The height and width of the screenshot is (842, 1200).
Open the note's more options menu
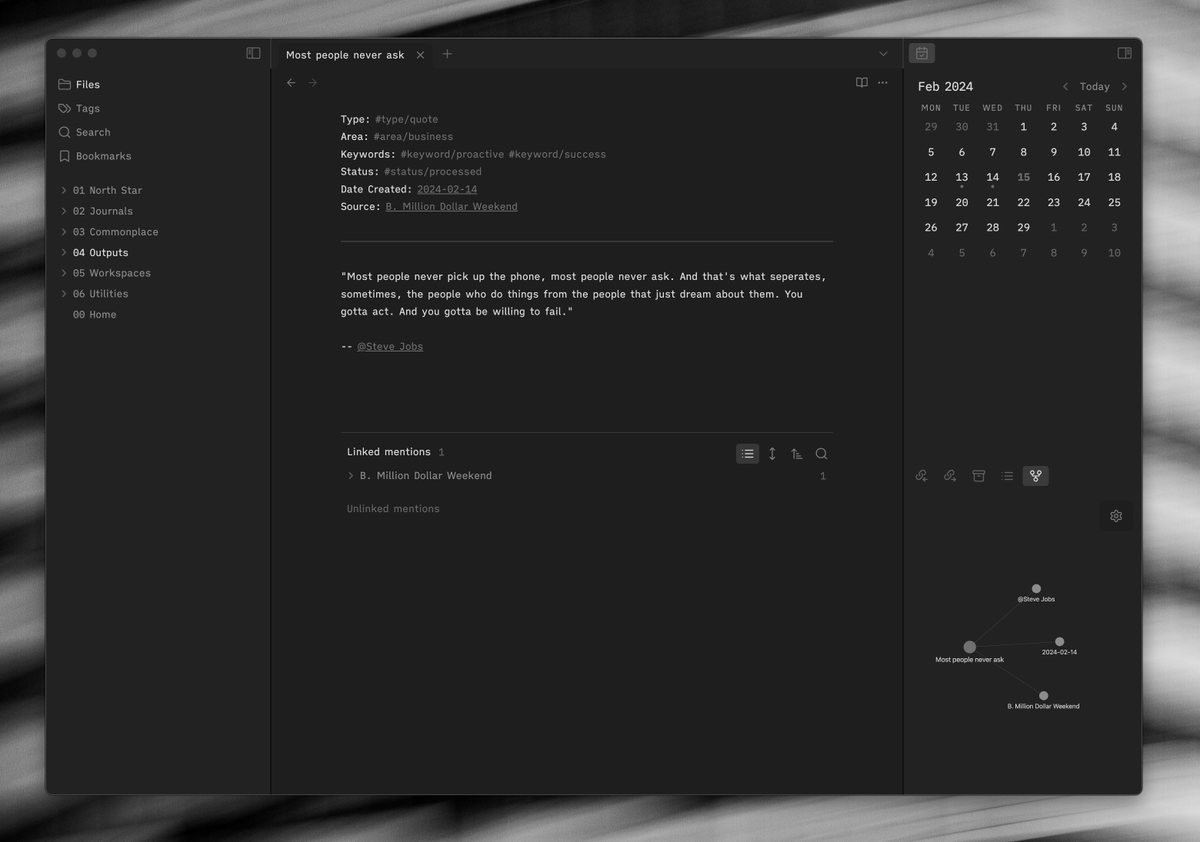[882, 83]
